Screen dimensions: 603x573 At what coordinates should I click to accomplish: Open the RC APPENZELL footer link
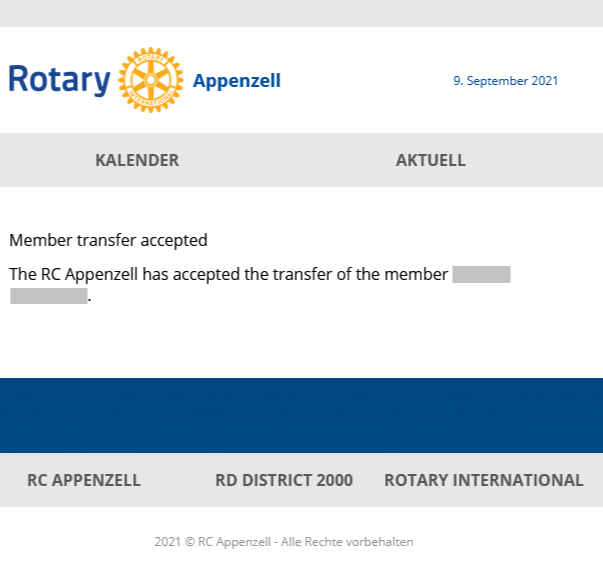(84, 480)
